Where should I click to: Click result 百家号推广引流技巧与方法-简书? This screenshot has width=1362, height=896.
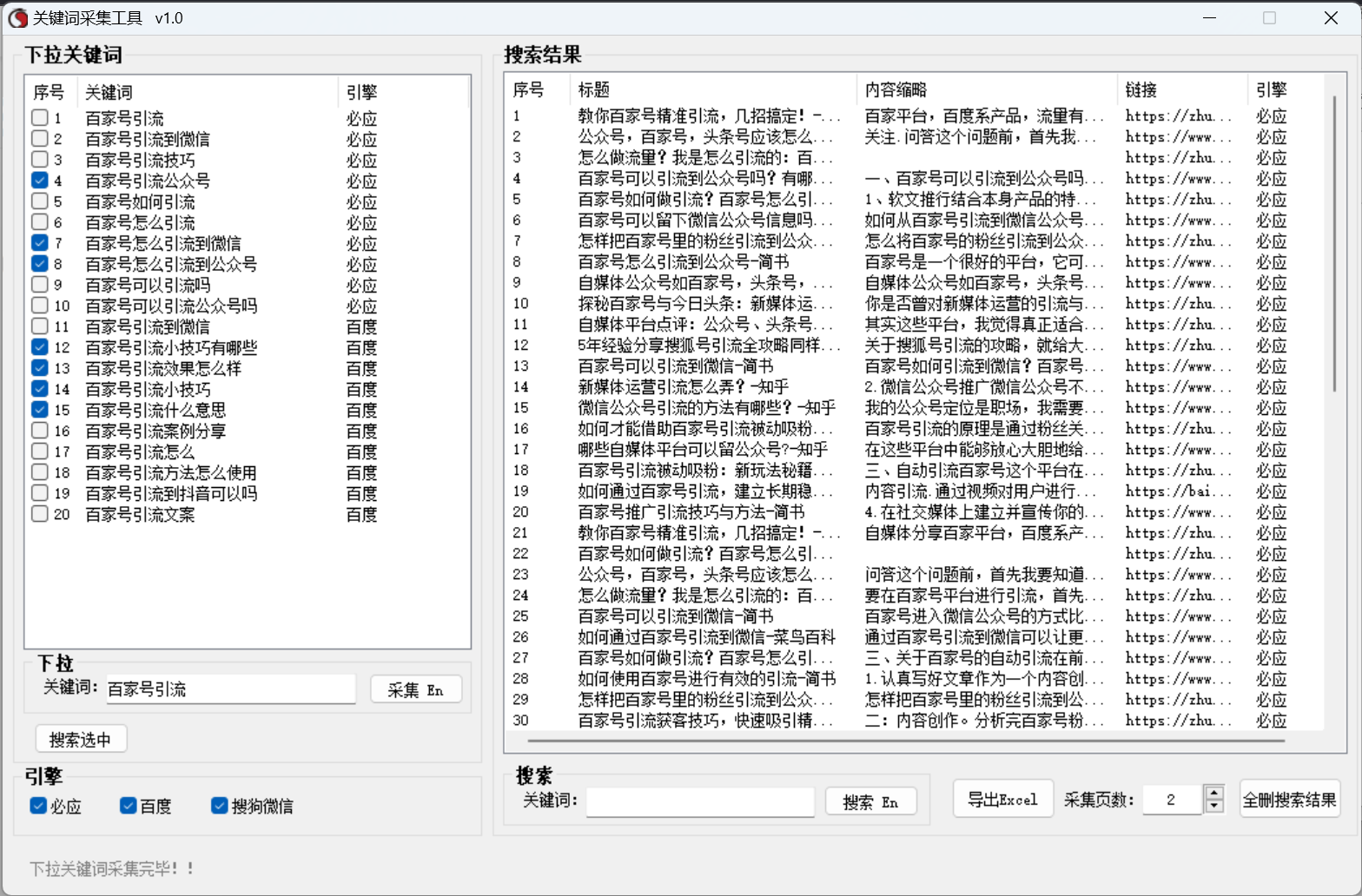tap(691, 511)
